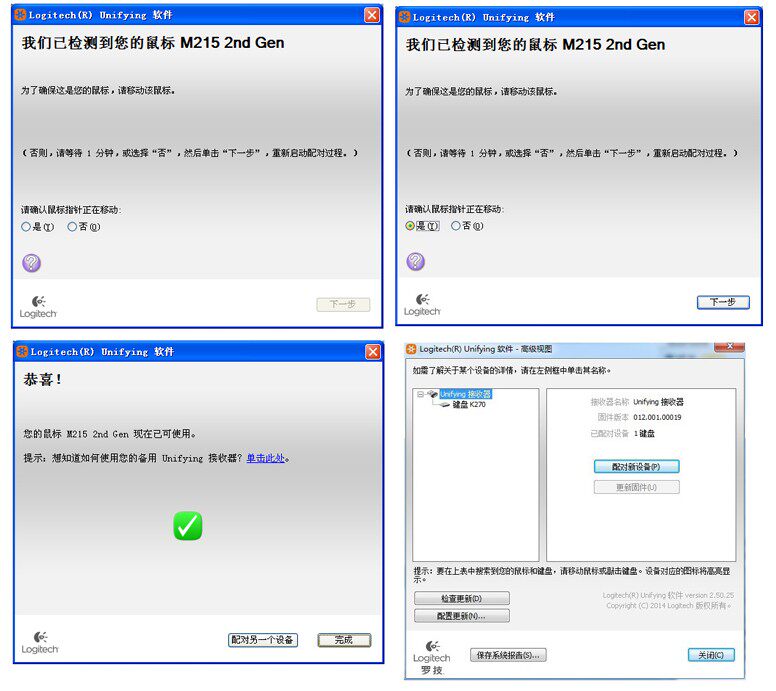Close the advanced view window
The height and width of the screenshot is (691, 776).
(x=729, y=346)
